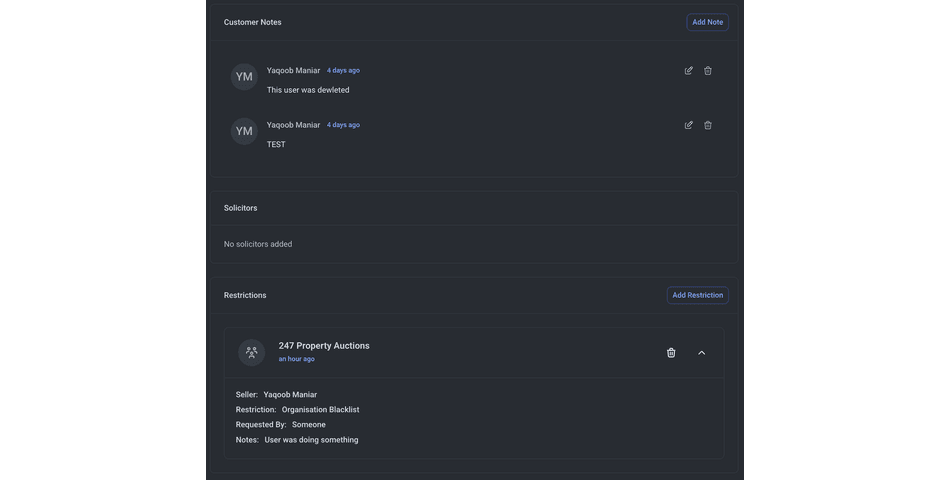The height and width of the screenshot is (480, 950).
Task: Click the Organisation Blacklist restriction value
Action: coord(320,410)
